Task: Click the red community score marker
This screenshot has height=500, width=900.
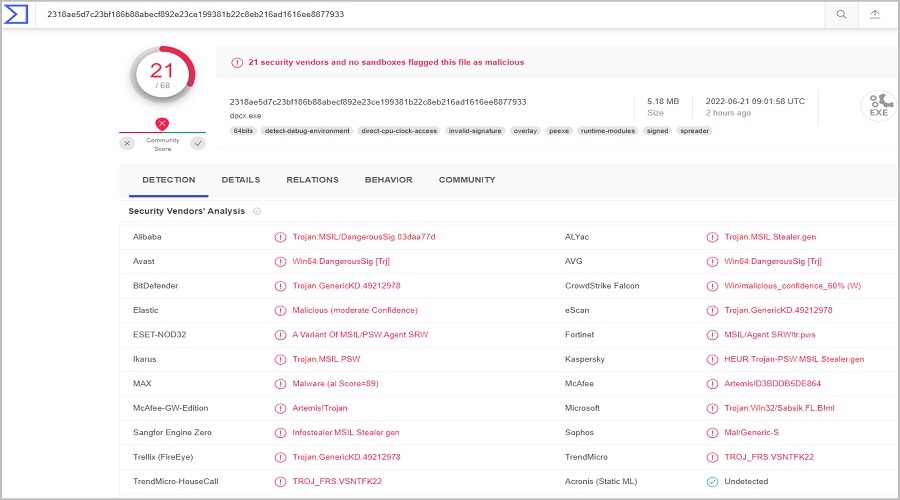Action: [162, 123]
